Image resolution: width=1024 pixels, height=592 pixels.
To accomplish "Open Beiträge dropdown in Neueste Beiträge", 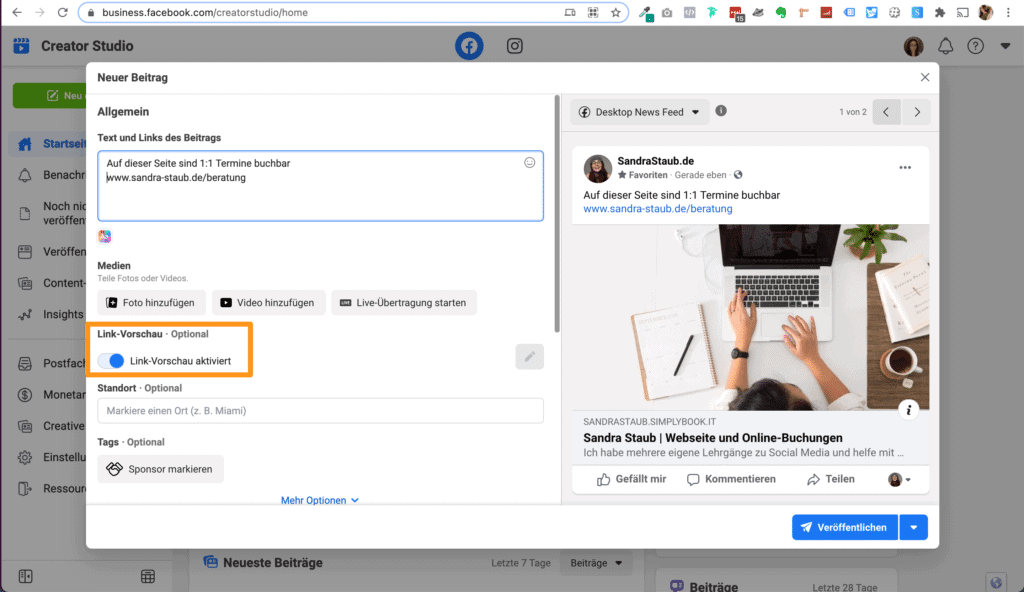I will point(596,563).
